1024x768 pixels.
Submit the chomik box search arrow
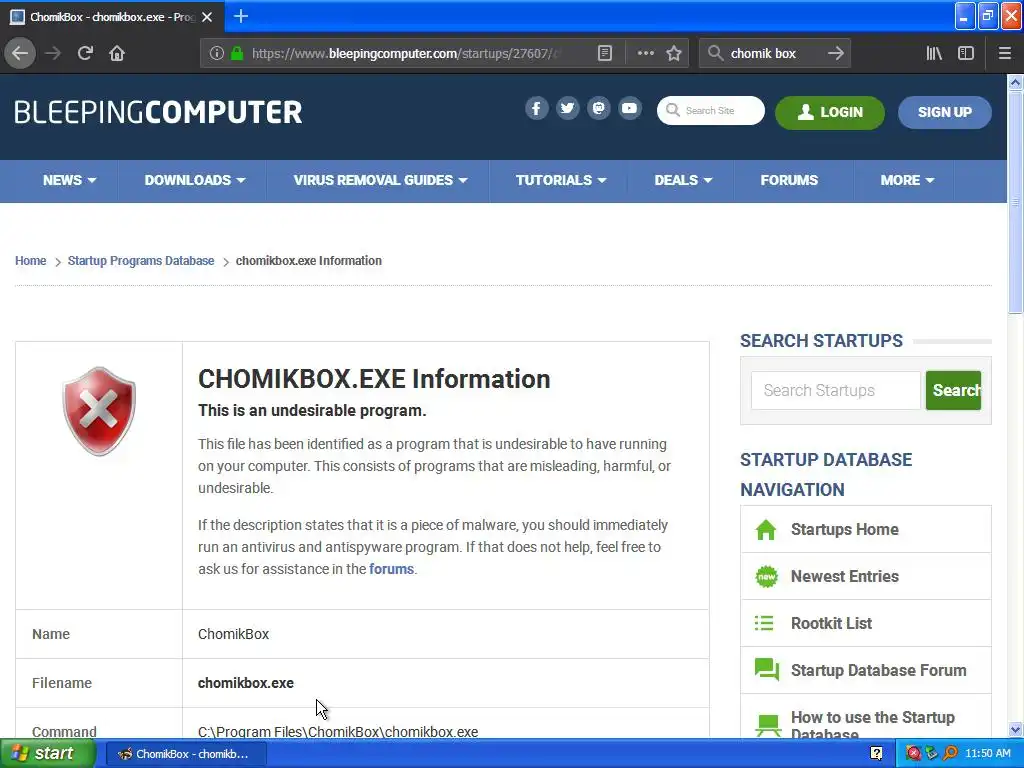[x=835, y=54]
